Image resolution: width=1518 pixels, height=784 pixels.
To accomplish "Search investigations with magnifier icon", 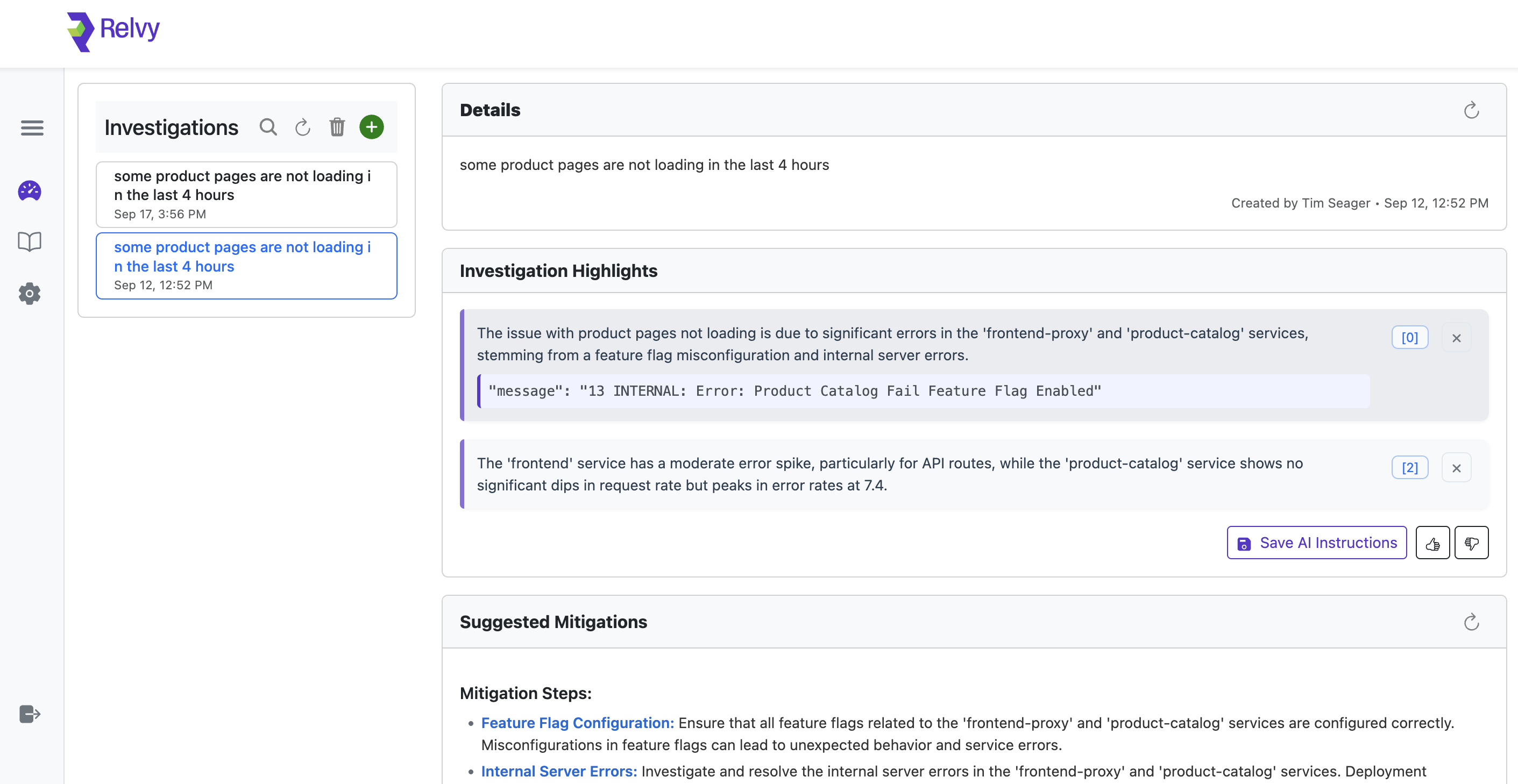I will [268, 127].
